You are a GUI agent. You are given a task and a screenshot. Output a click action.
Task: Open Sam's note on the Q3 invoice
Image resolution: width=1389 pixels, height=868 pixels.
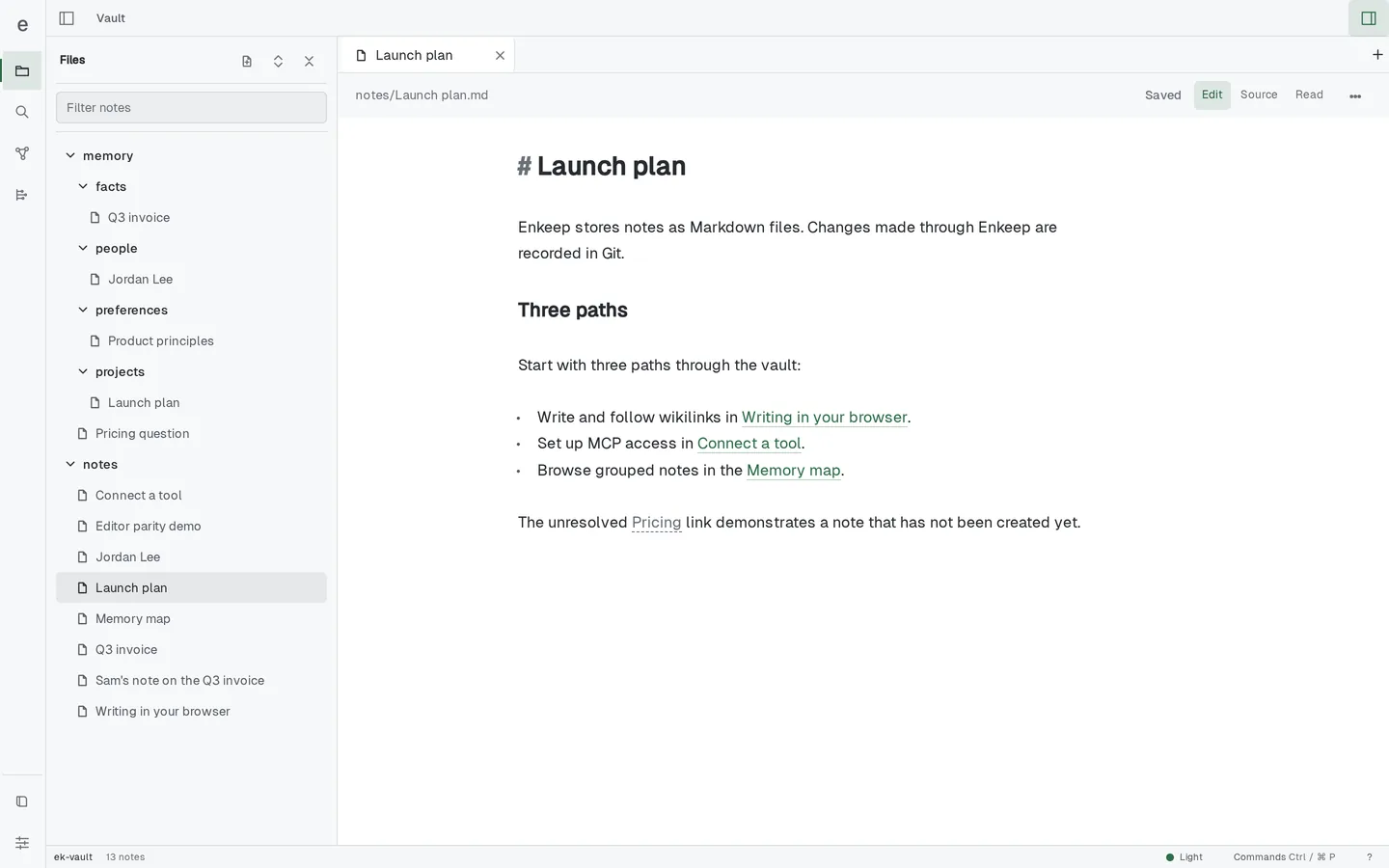click(191, 680)
